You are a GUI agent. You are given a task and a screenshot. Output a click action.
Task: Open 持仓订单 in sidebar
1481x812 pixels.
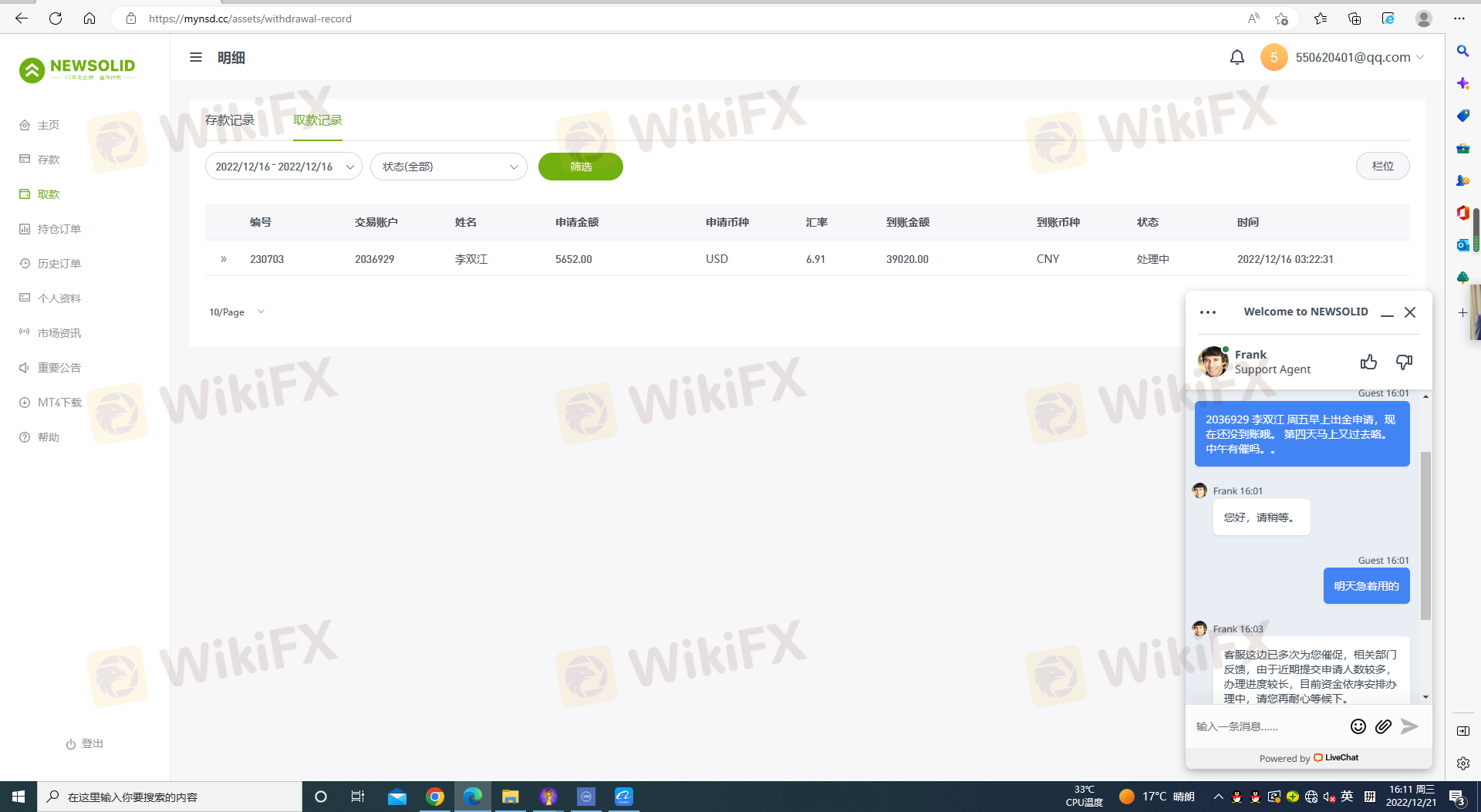59,229
